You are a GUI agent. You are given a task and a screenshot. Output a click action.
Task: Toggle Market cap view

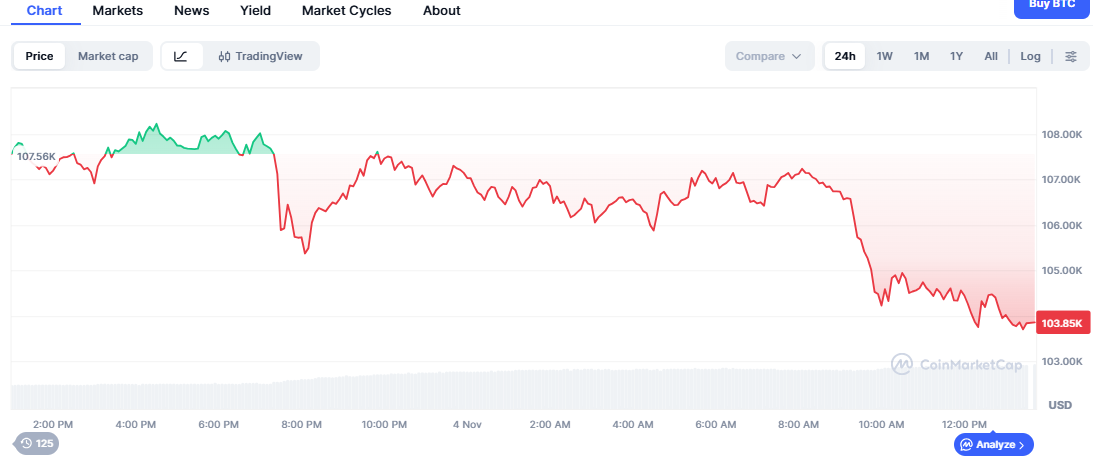coord(108,56)
